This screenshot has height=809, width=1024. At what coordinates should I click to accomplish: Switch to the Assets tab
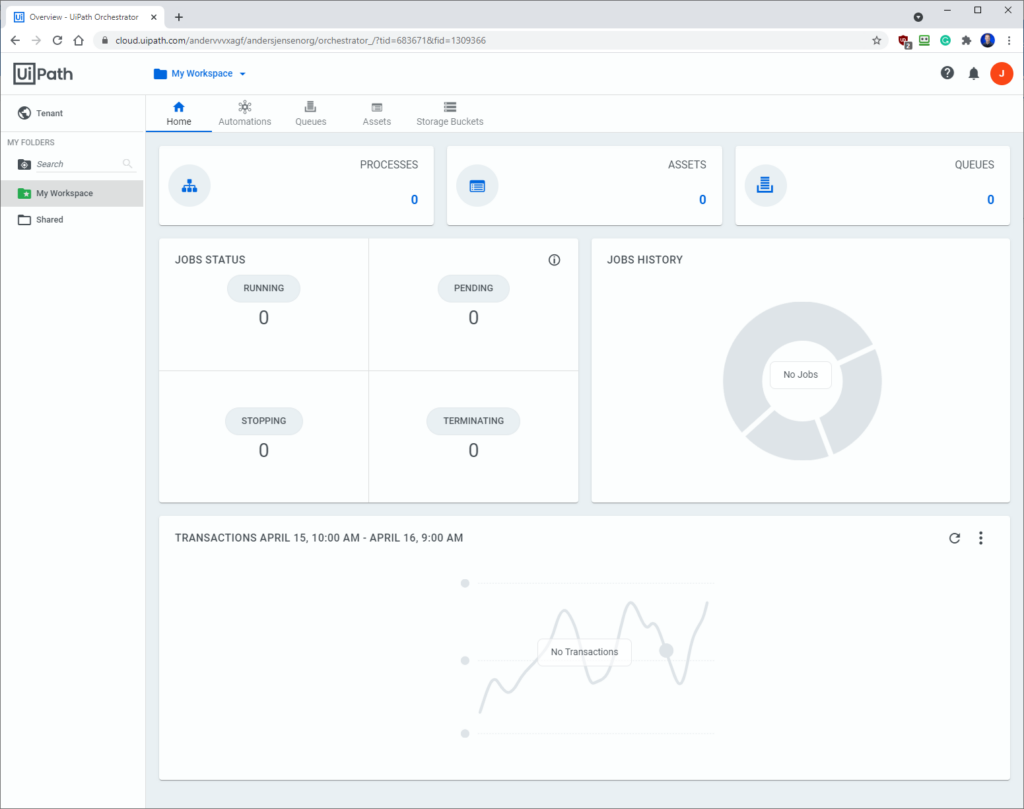(376, 114)
